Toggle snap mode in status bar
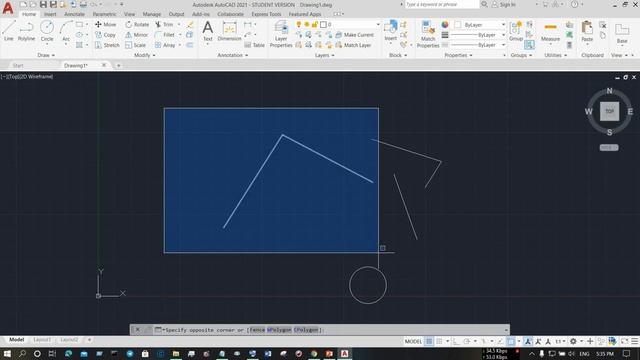The image size is (640, 360). pos(439,341)
